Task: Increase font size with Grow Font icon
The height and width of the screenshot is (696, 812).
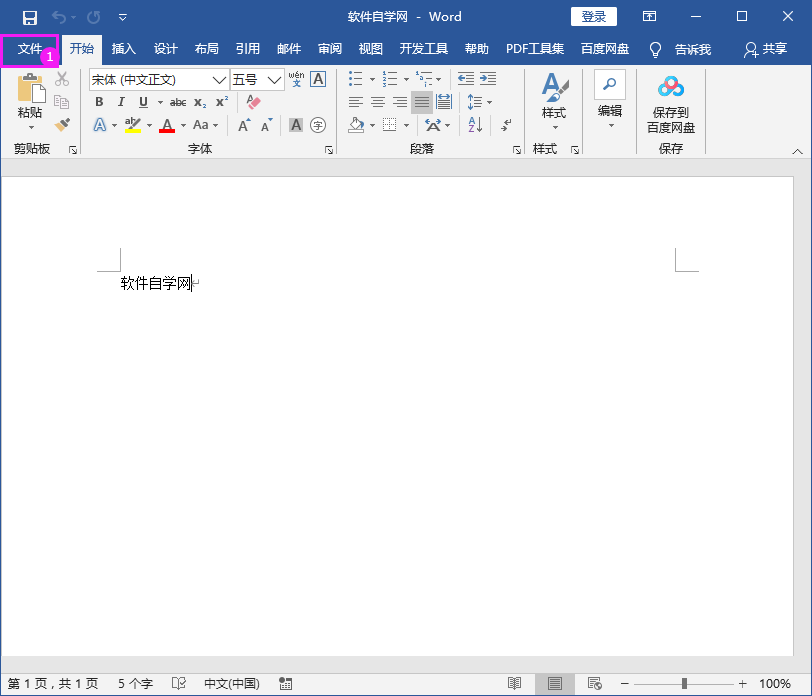Action: (244, 124)
